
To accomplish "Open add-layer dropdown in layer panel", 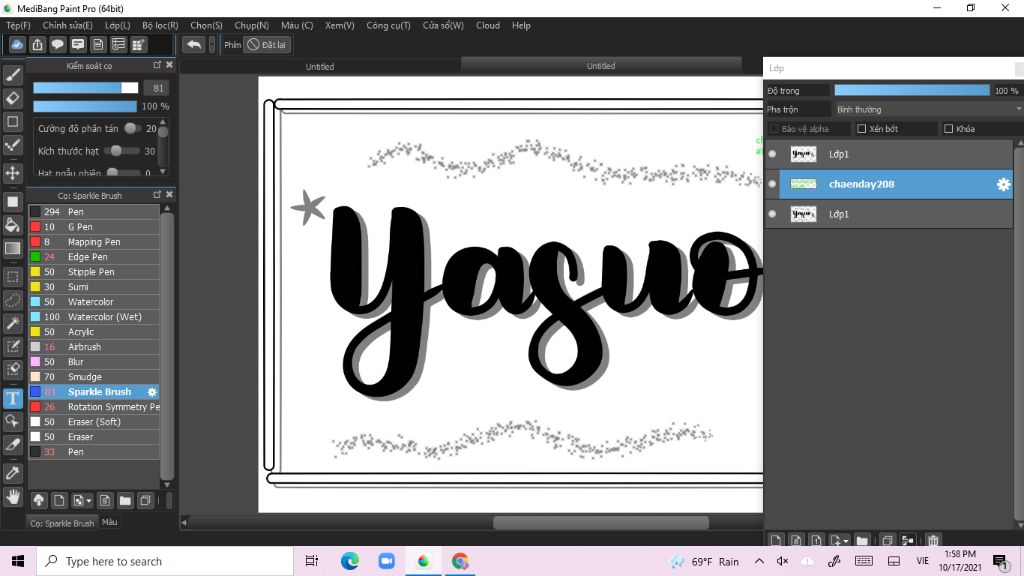I will pyautogui.click(x=846, y=541).
